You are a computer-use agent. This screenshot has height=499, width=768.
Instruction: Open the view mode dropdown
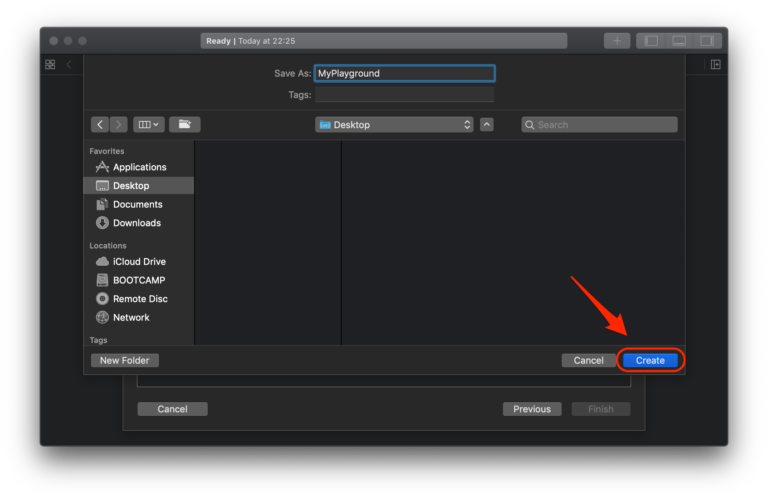(149, 125)
